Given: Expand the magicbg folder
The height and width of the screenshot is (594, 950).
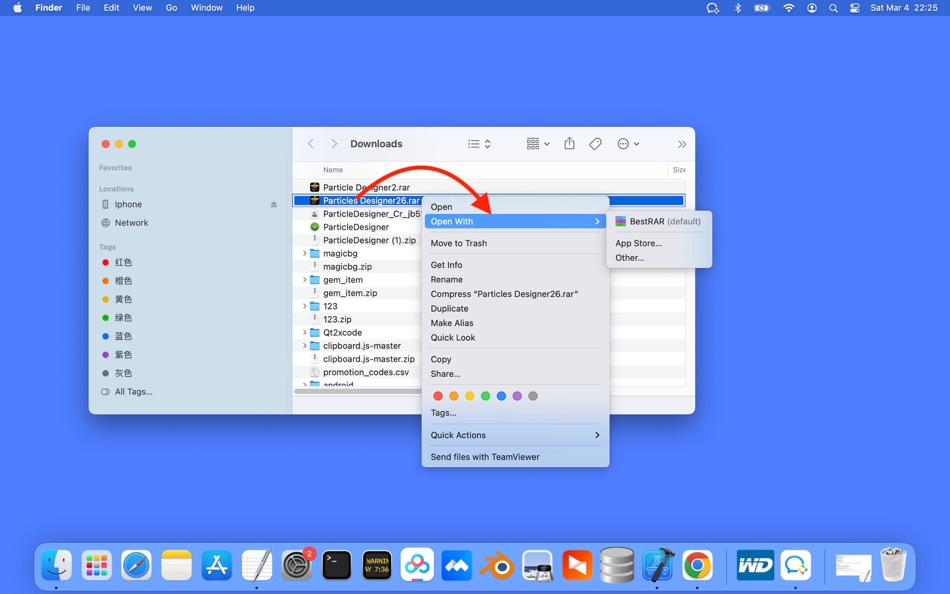Looking at the screenshot, I should coord(307,253).
